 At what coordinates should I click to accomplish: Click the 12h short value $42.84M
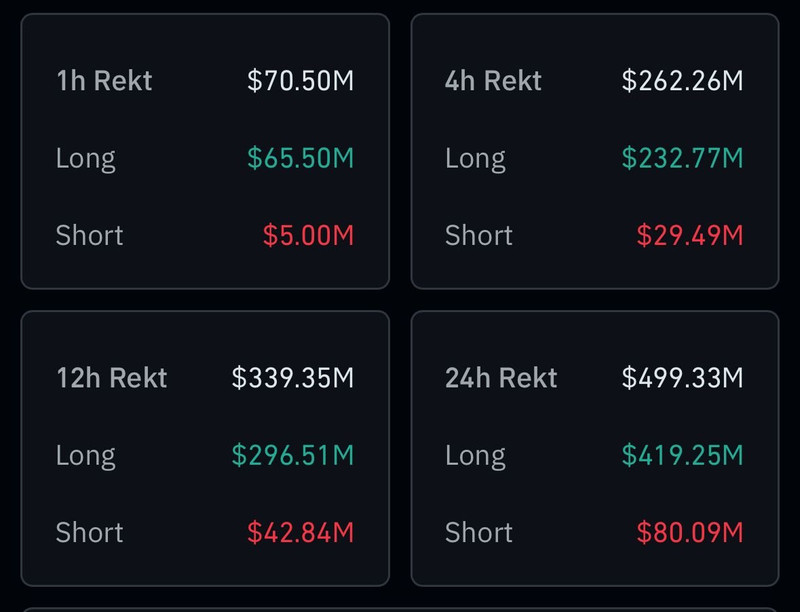[x=300, y=532]
